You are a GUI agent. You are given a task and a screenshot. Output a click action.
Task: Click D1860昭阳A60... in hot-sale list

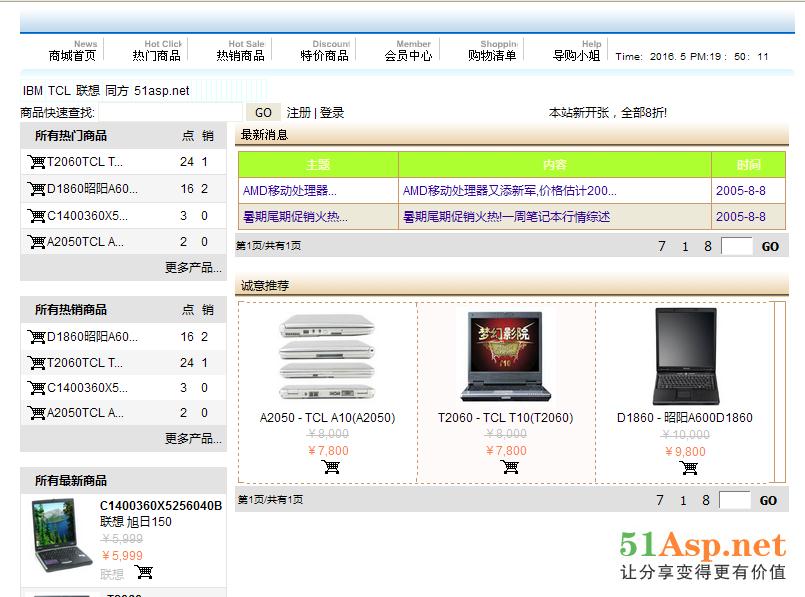pos(92,337)
